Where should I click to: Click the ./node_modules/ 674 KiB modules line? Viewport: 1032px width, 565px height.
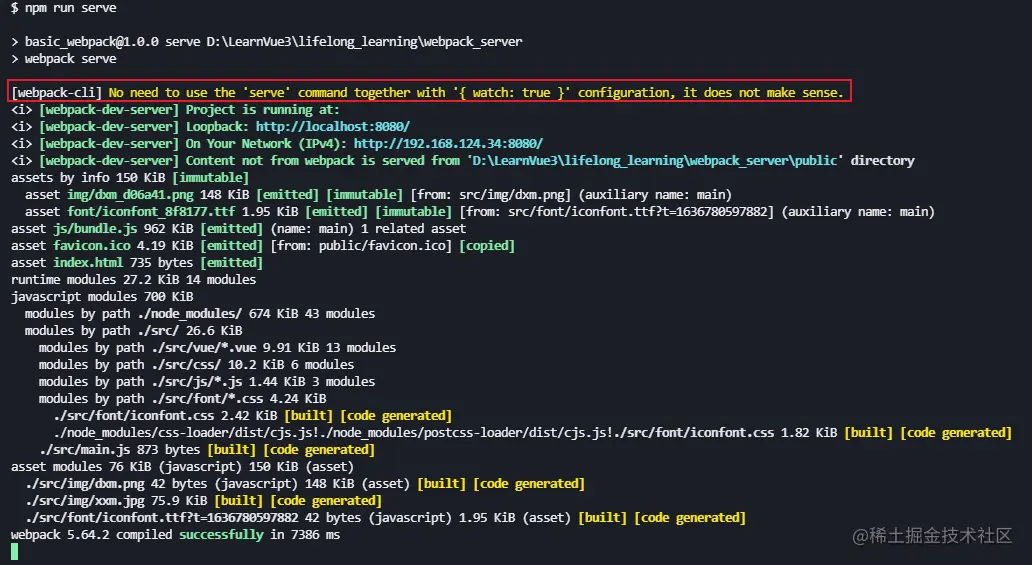tap(199, 314)
